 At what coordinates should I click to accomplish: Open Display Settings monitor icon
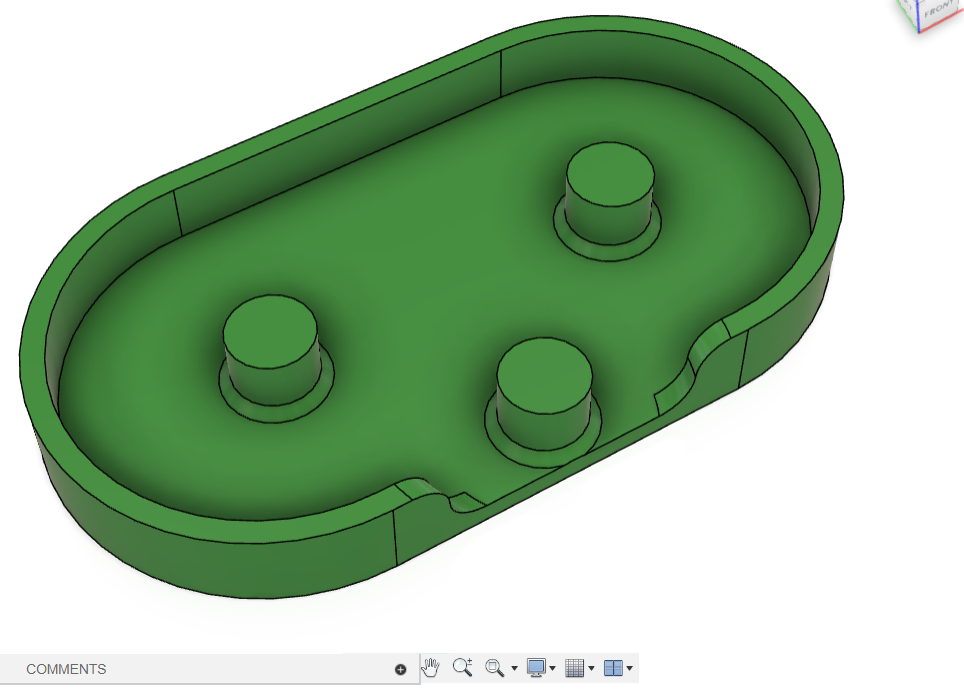point(537,668)
